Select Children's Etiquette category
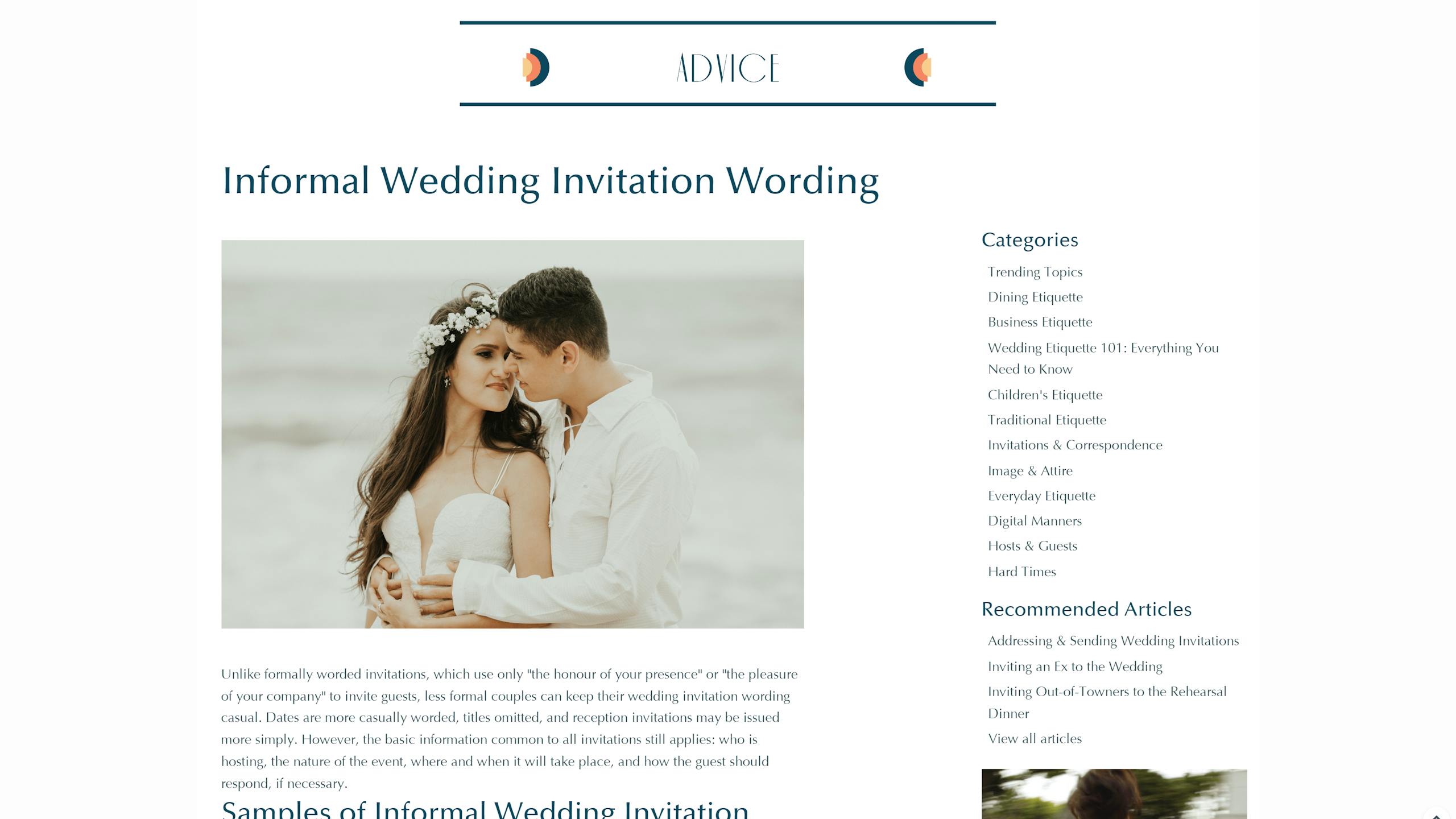Screen dimensions: 1456x819 (1045, 395)
